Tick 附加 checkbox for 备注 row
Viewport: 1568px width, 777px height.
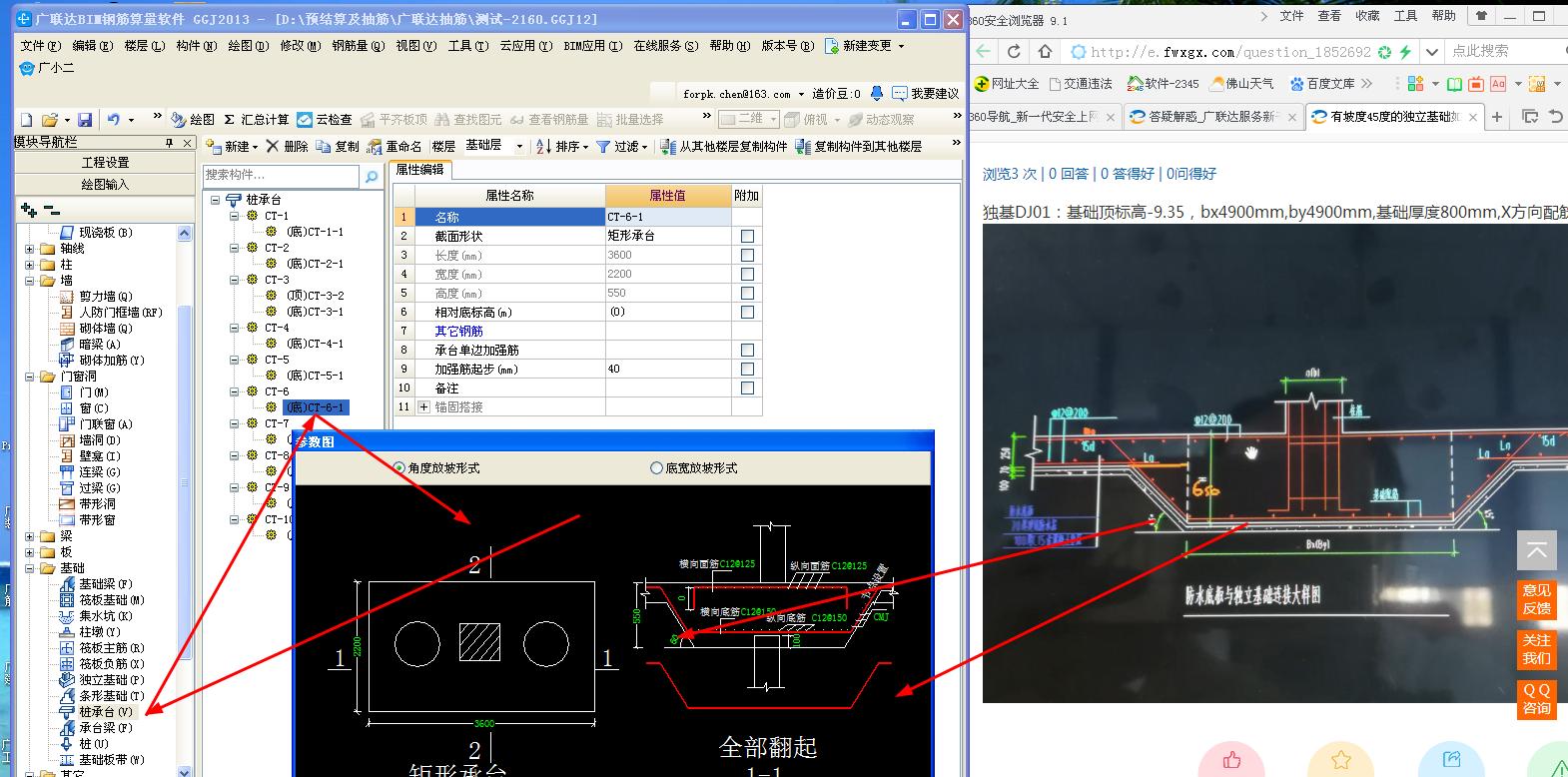click(747, 388)
